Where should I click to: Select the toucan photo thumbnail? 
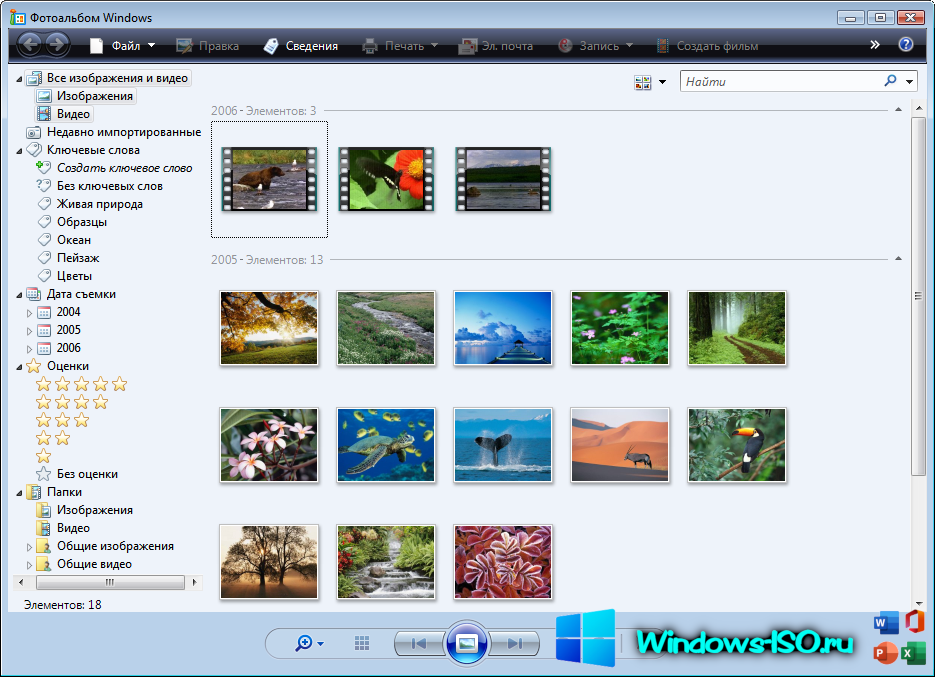tap(736, 445)
